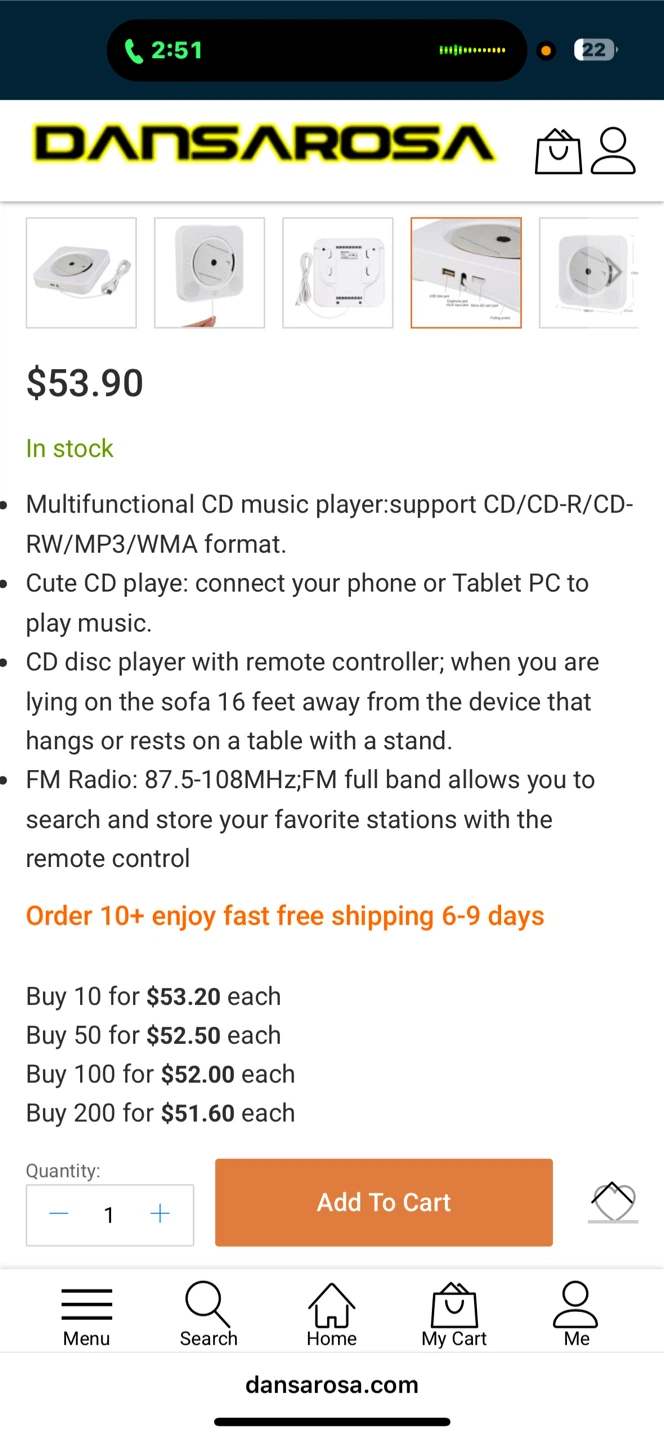
Task: Tap the dansarosa.com address bar
Action: coord(332,1385)
